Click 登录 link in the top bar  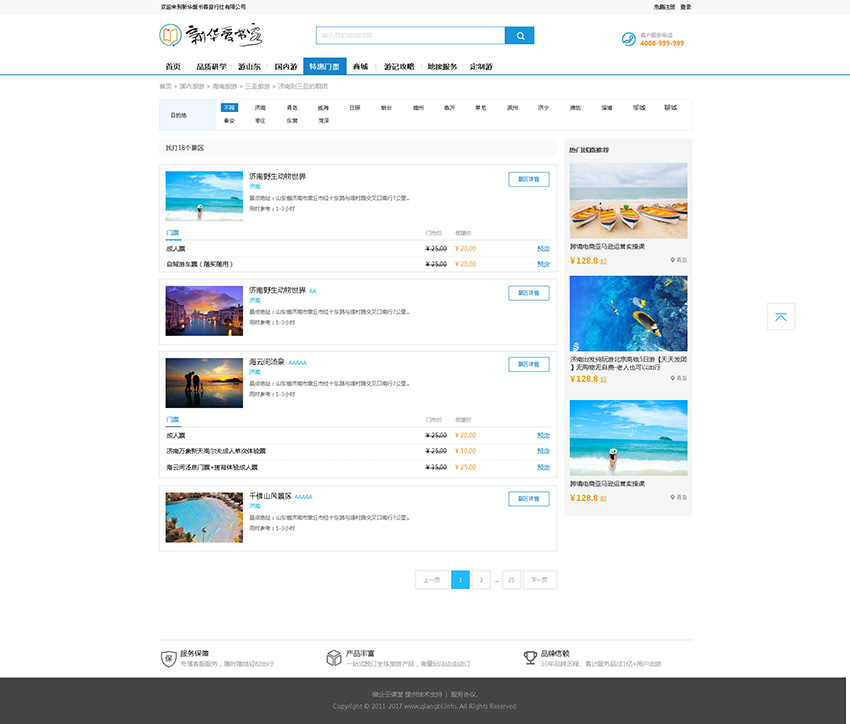pos(685,6)
